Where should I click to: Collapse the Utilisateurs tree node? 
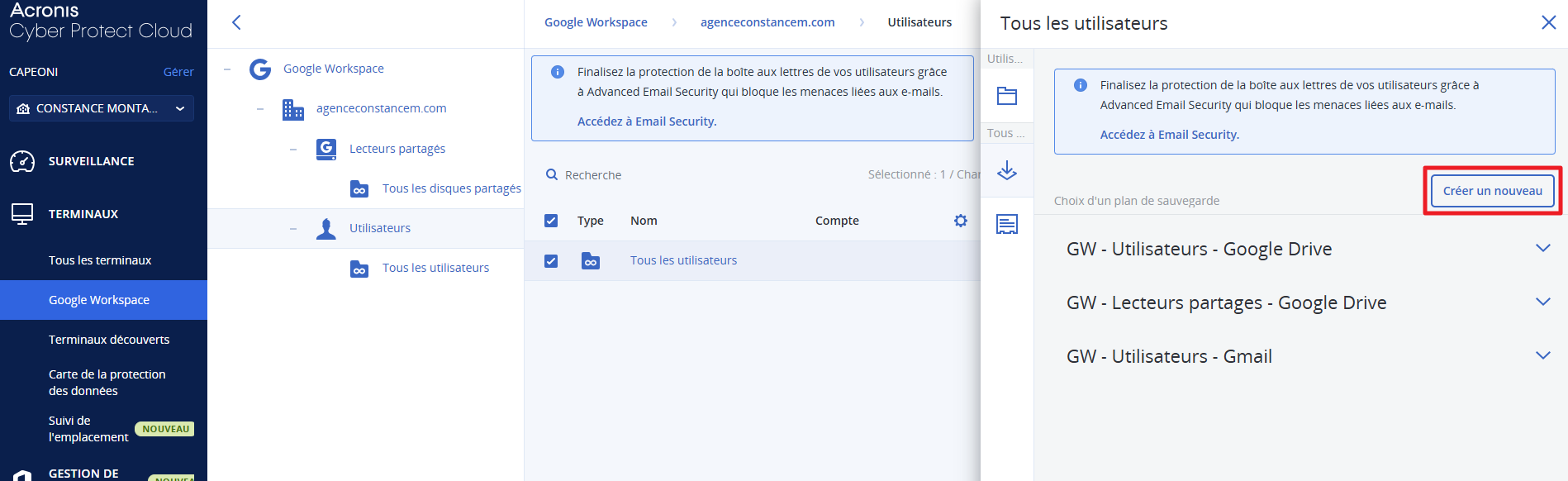pyautogui.click(x=293, y=228)
